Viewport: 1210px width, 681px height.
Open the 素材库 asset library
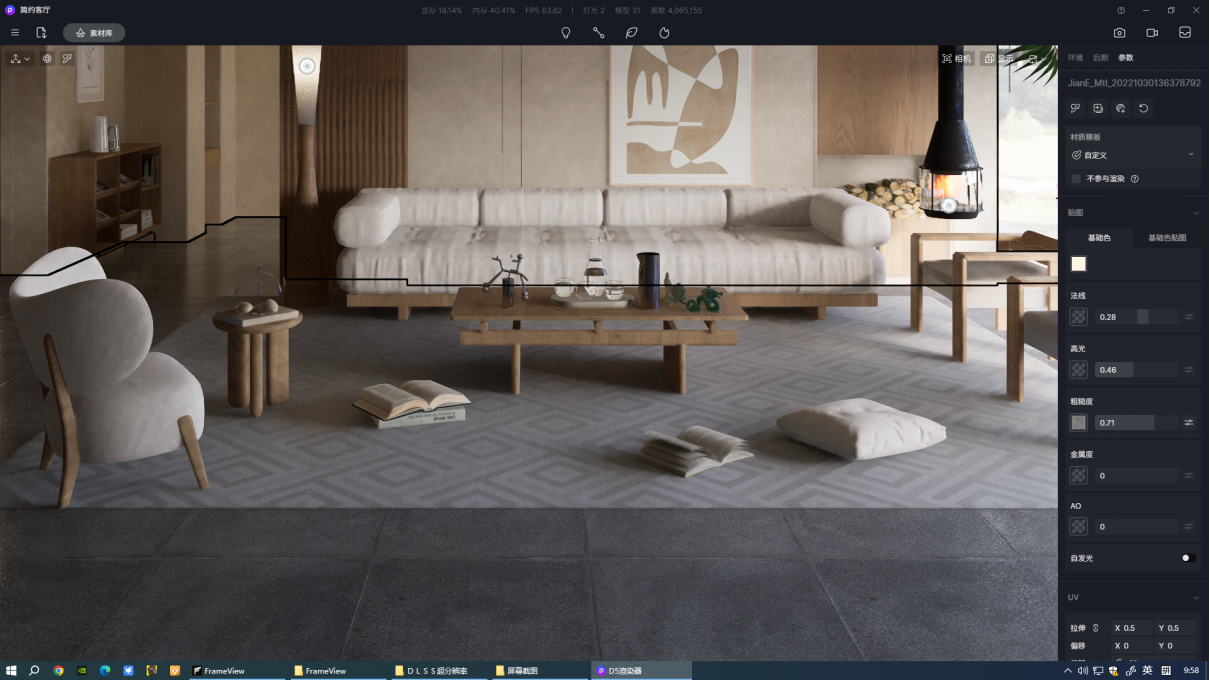[x=94, y=33]
